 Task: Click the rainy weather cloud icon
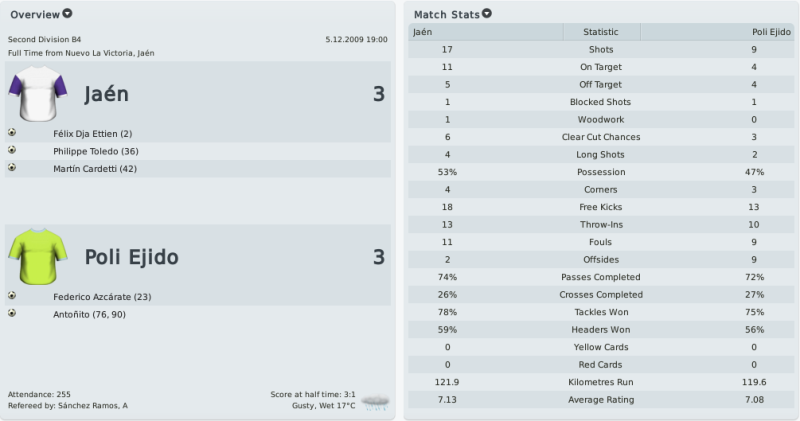[x=375, y=402]
